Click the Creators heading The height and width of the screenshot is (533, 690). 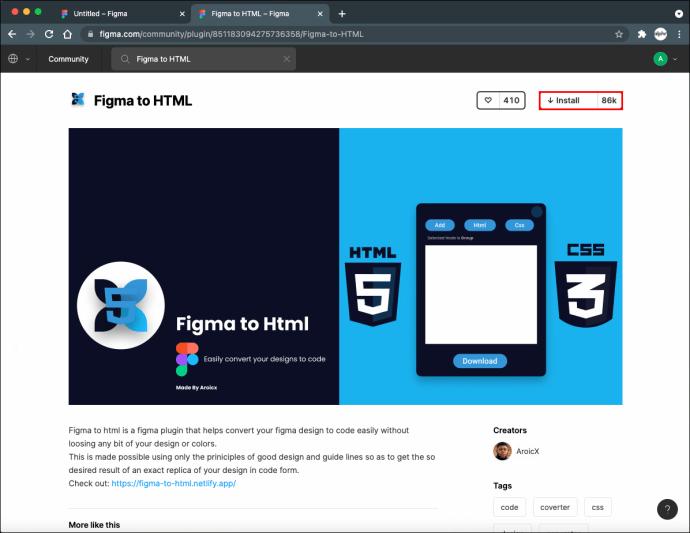pyautogui.click(x=510, y=430)
